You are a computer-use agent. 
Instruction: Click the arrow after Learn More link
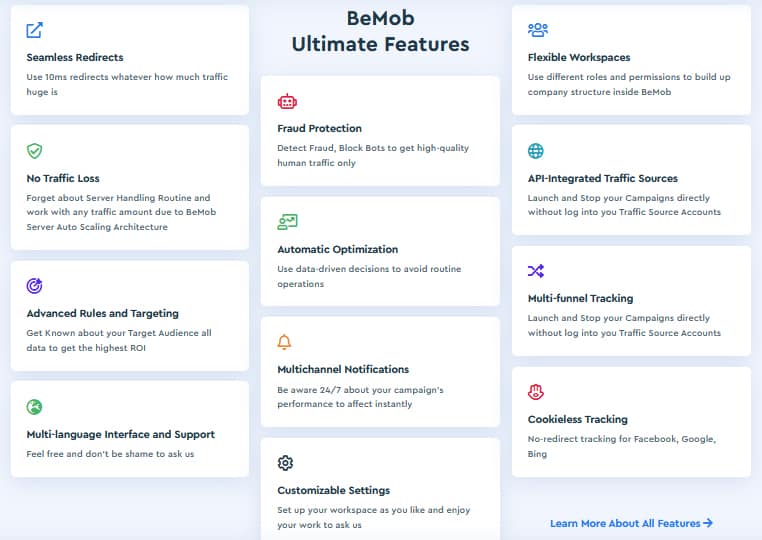(x=708, y=523)
